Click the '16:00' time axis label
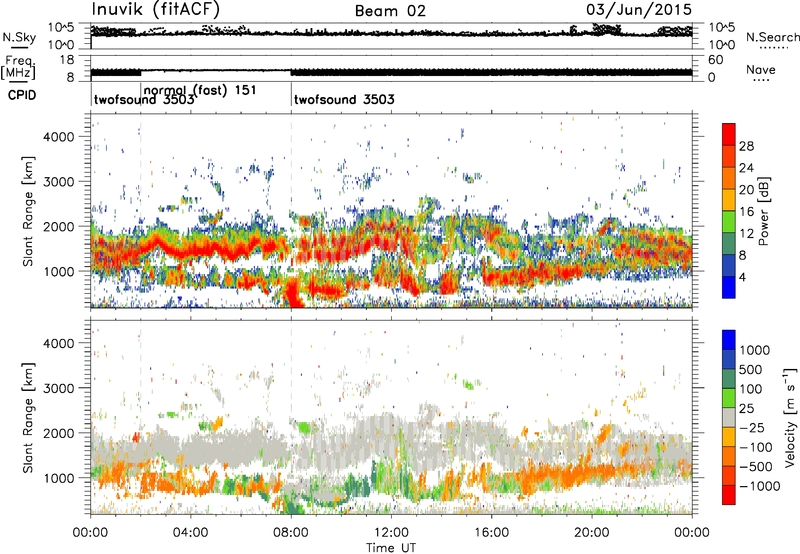 pos(491,533)
